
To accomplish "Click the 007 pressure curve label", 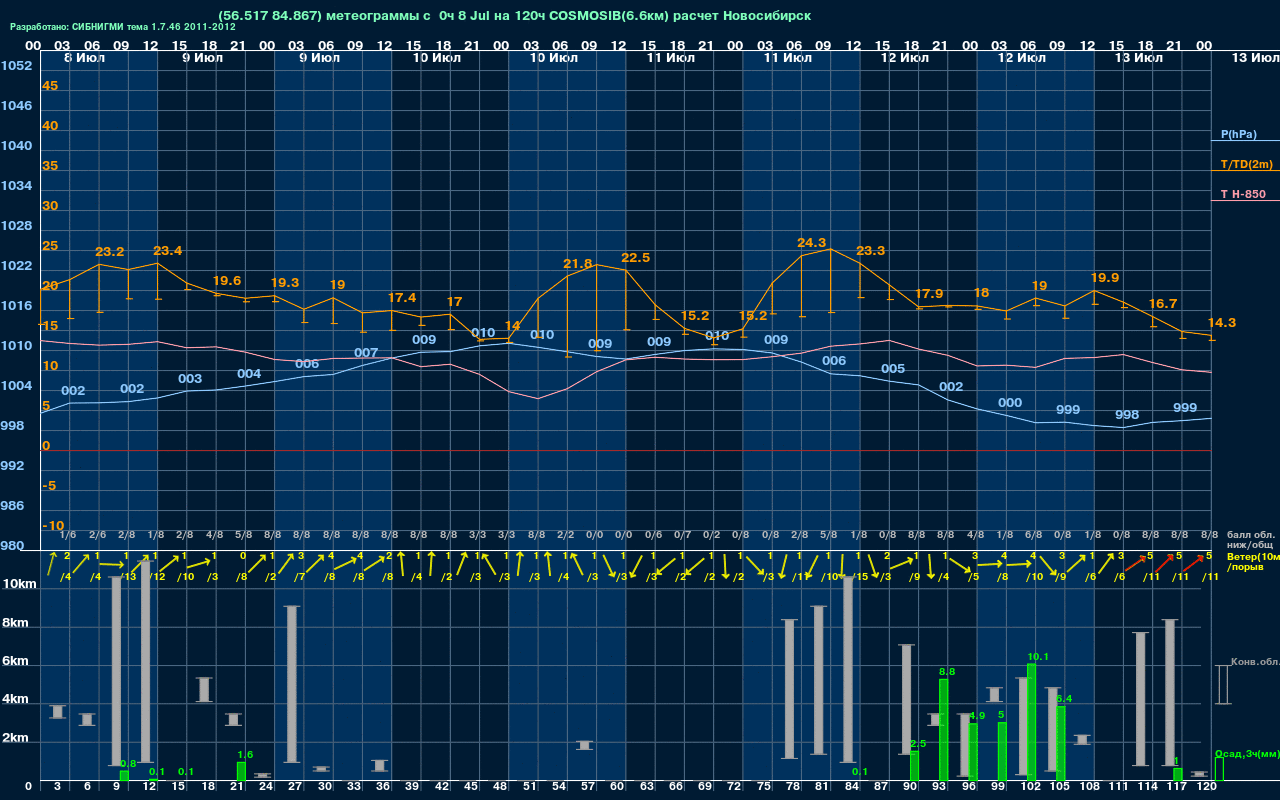I will click(366, 353).
